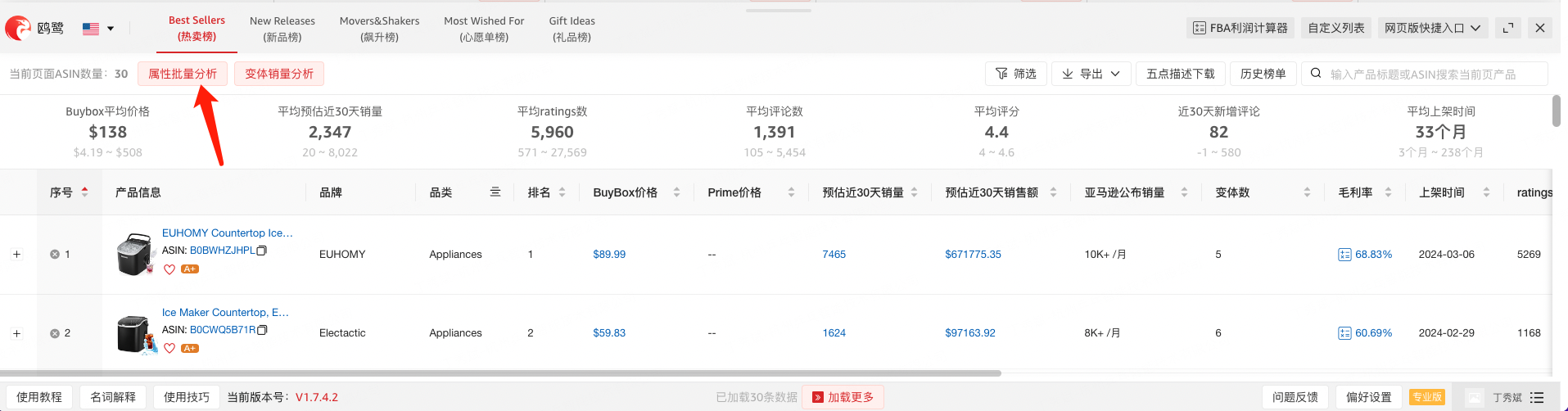This screenshot has height=411, width=1568.
Task: Copy ASIN B0CWQ5B71R with copy icon
Action: [x=262, y=330]
